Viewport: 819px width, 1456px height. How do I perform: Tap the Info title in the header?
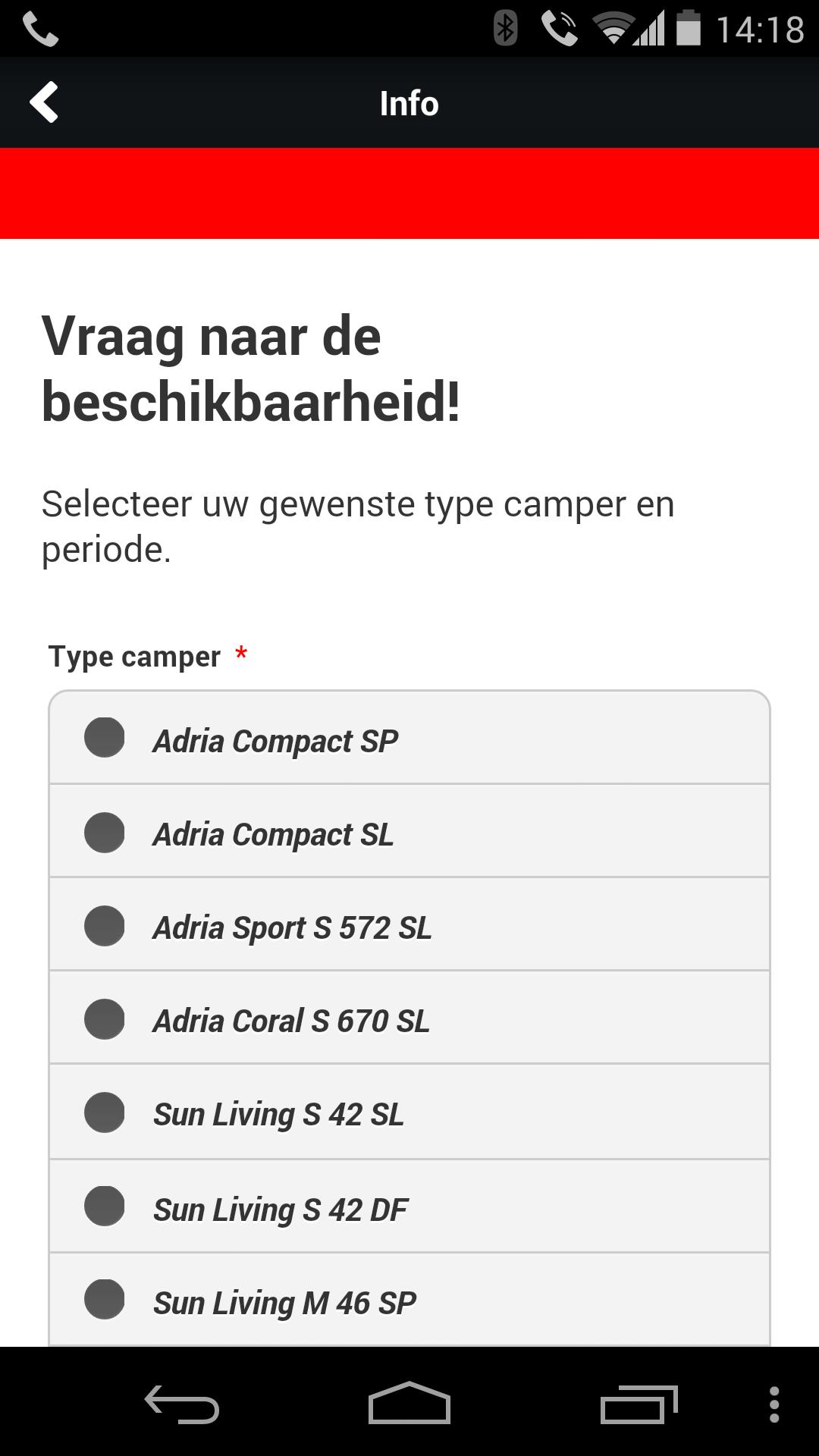point(409,102)
